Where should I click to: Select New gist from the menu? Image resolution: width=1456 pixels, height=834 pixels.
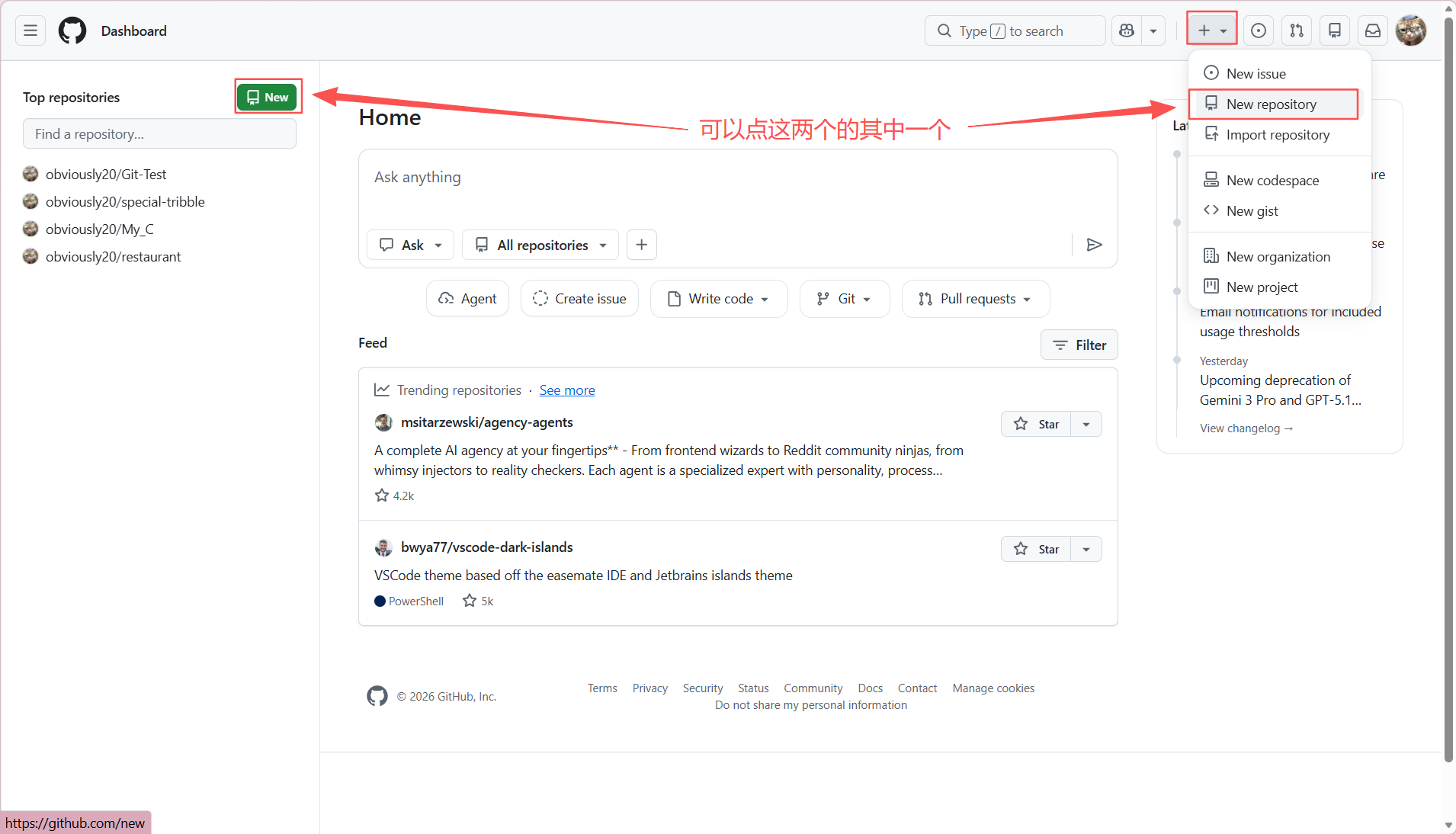coord(1280,210)
